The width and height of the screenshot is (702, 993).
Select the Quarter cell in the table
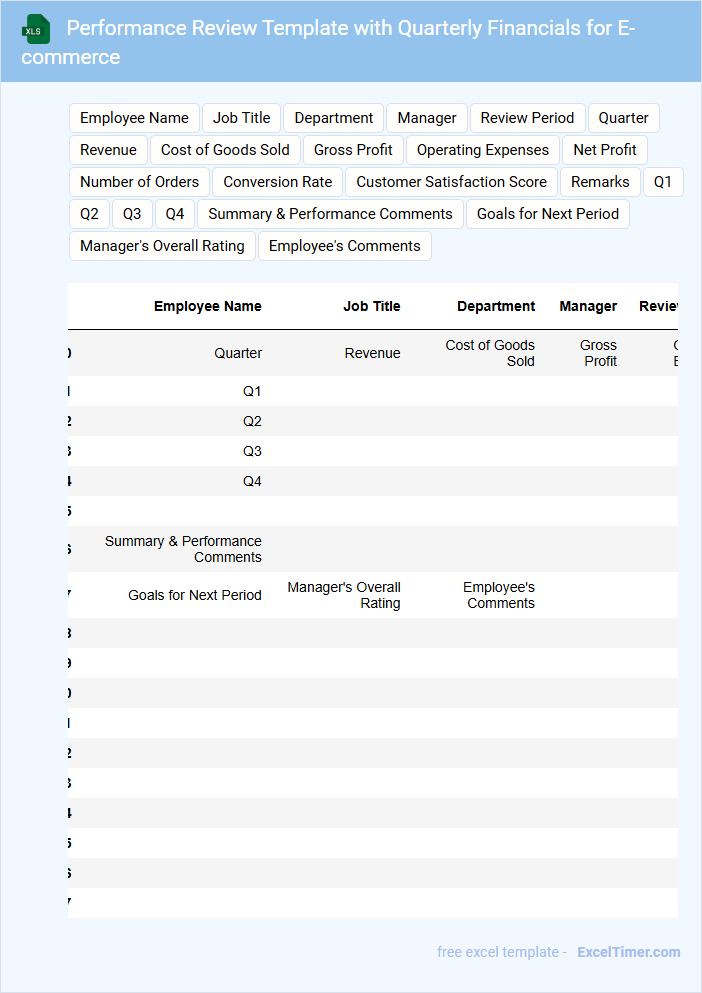[238, 353]
